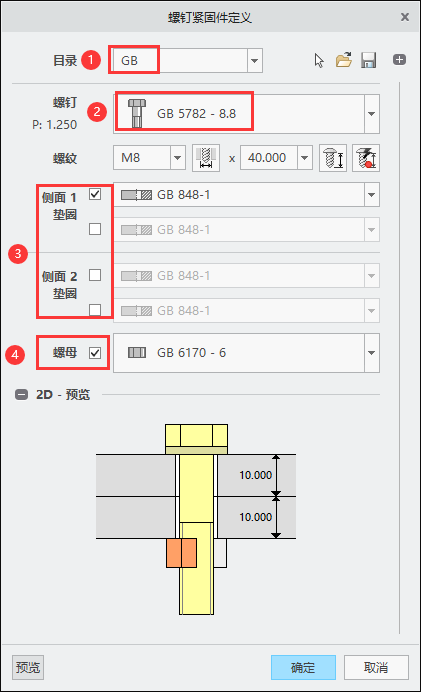
Task: Open the GB 6170 - 6 nut dropdown
Action: [x=372, y=353]
